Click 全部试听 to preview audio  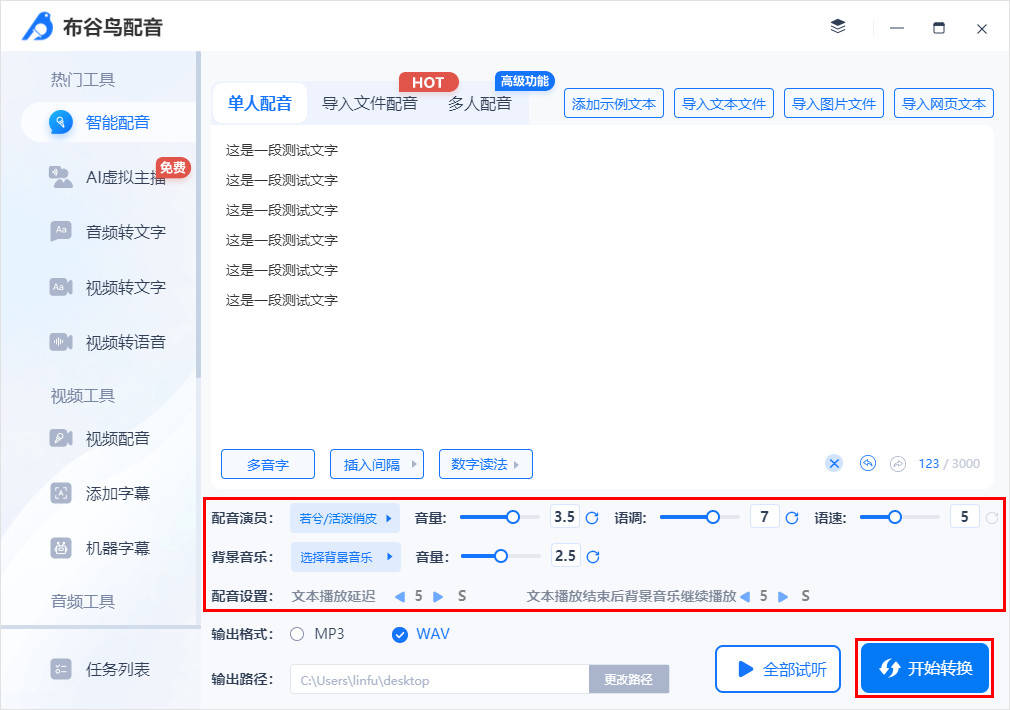(777, 668)
